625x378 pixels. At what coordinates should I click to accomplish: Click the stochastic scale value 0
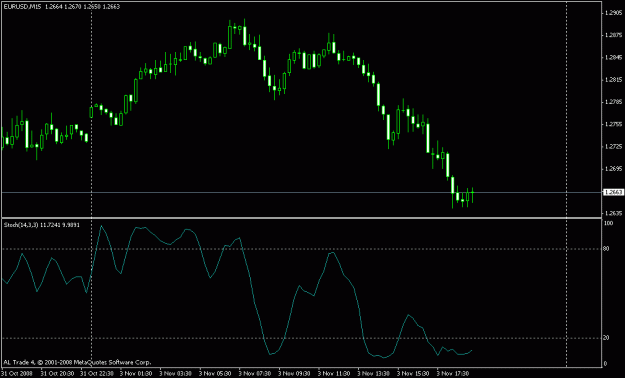605,364
